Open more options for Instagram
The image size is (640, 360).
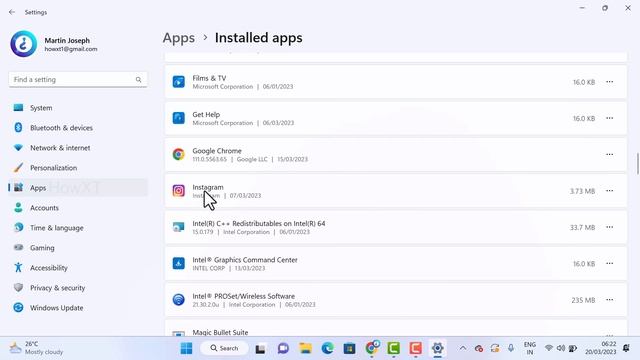point(609,191)
